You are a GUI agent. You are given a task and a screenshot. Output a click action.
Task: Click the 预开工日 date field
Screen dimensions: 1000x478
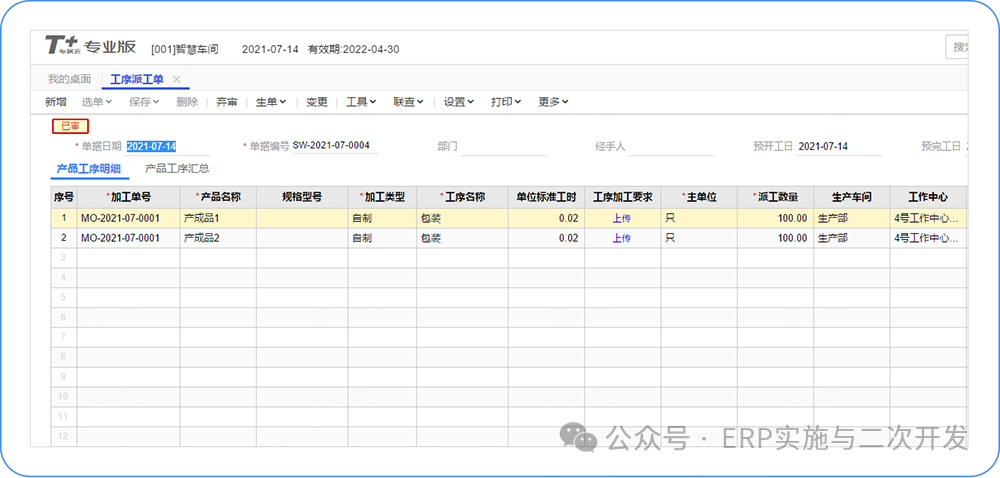838,147
